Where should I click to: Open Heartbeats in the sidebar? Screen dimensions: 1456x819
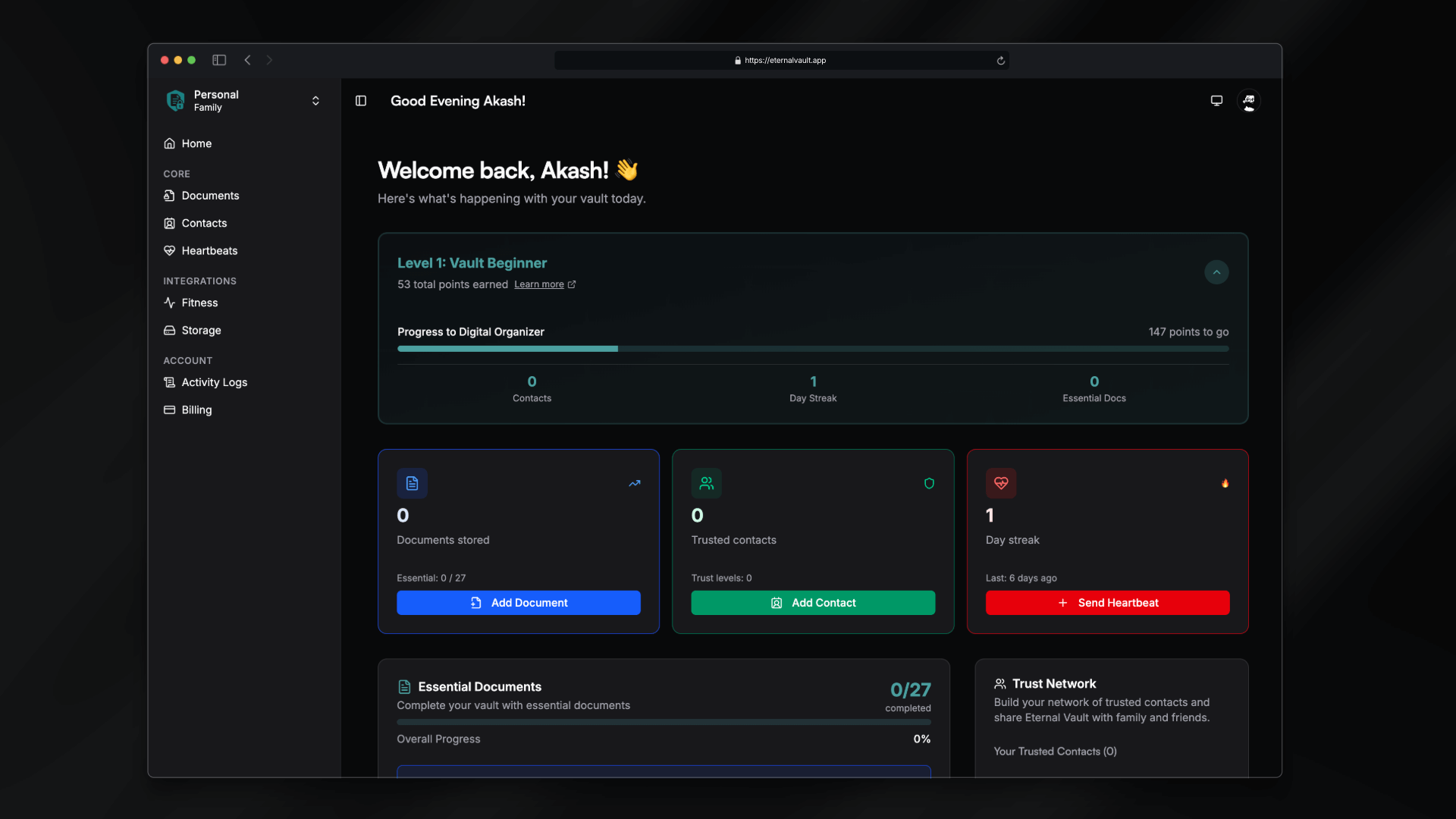coord(209,251)
